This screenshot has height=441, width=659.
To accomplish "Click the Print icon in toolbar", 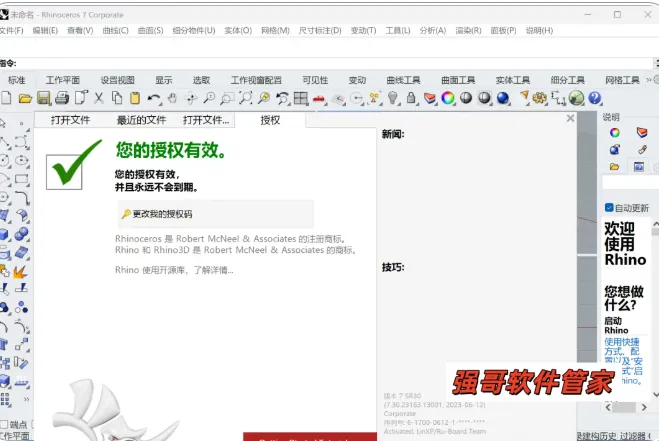I will point(62,98).
